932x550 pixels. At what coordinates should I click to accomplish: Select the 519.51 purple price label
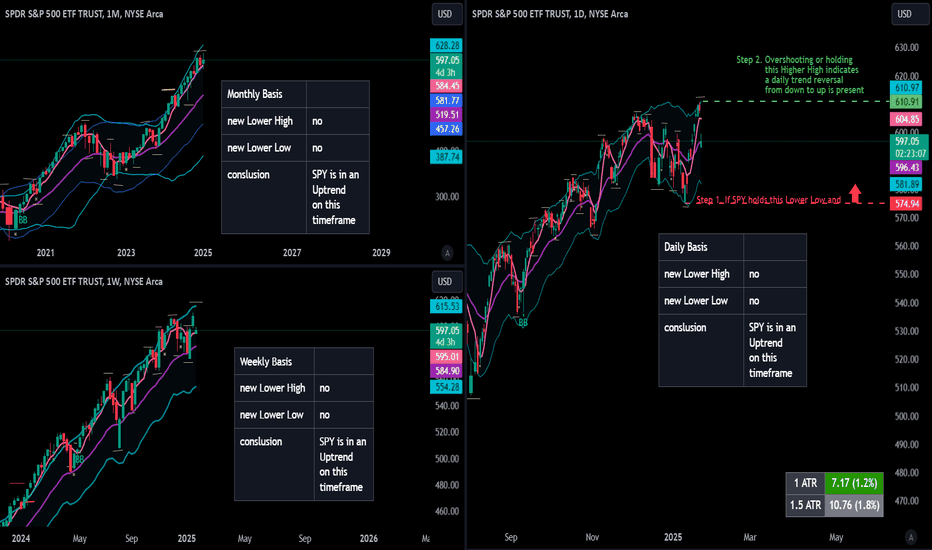click(x=446, y=115)
